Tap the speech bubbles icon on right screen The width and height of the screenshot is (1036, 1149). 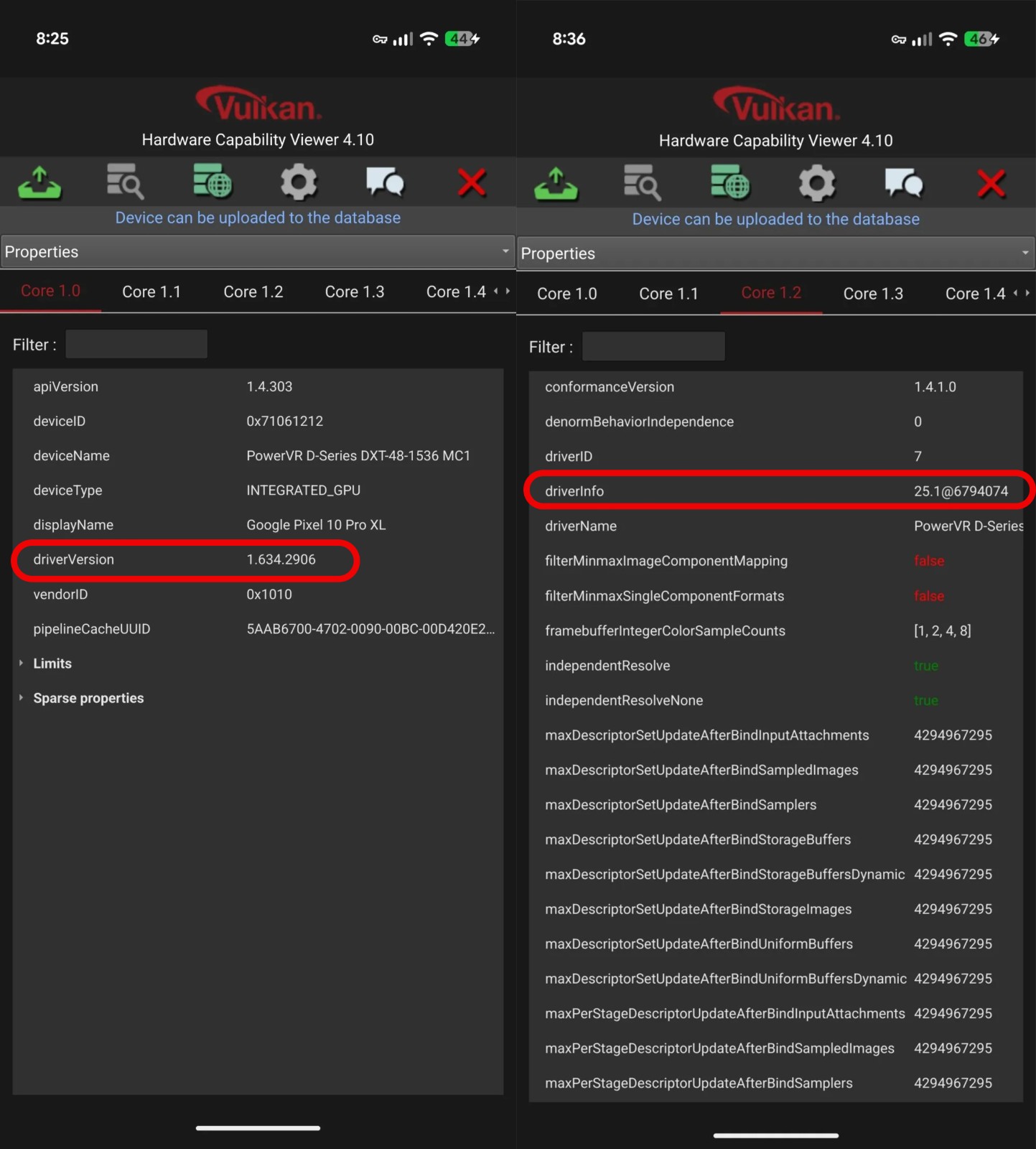click(x=903, y=184)
